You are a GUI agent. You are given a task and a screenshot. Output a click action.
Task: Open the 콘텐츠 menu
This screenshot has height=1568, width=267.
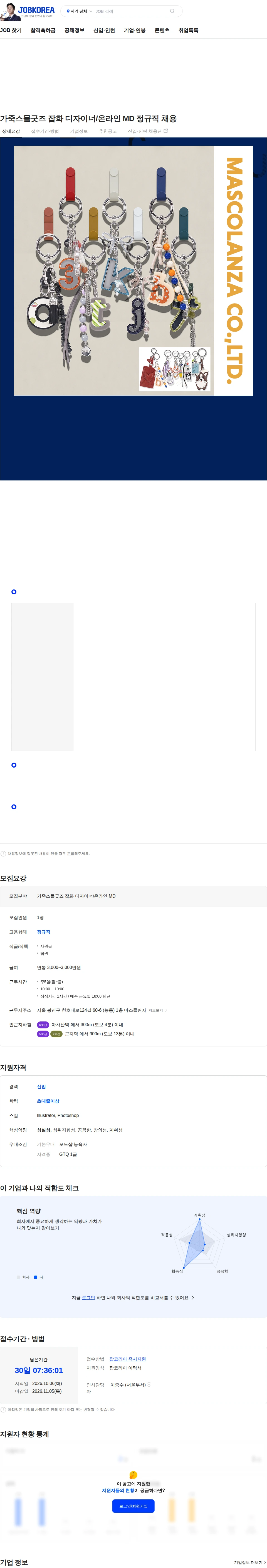pos(162,31)
